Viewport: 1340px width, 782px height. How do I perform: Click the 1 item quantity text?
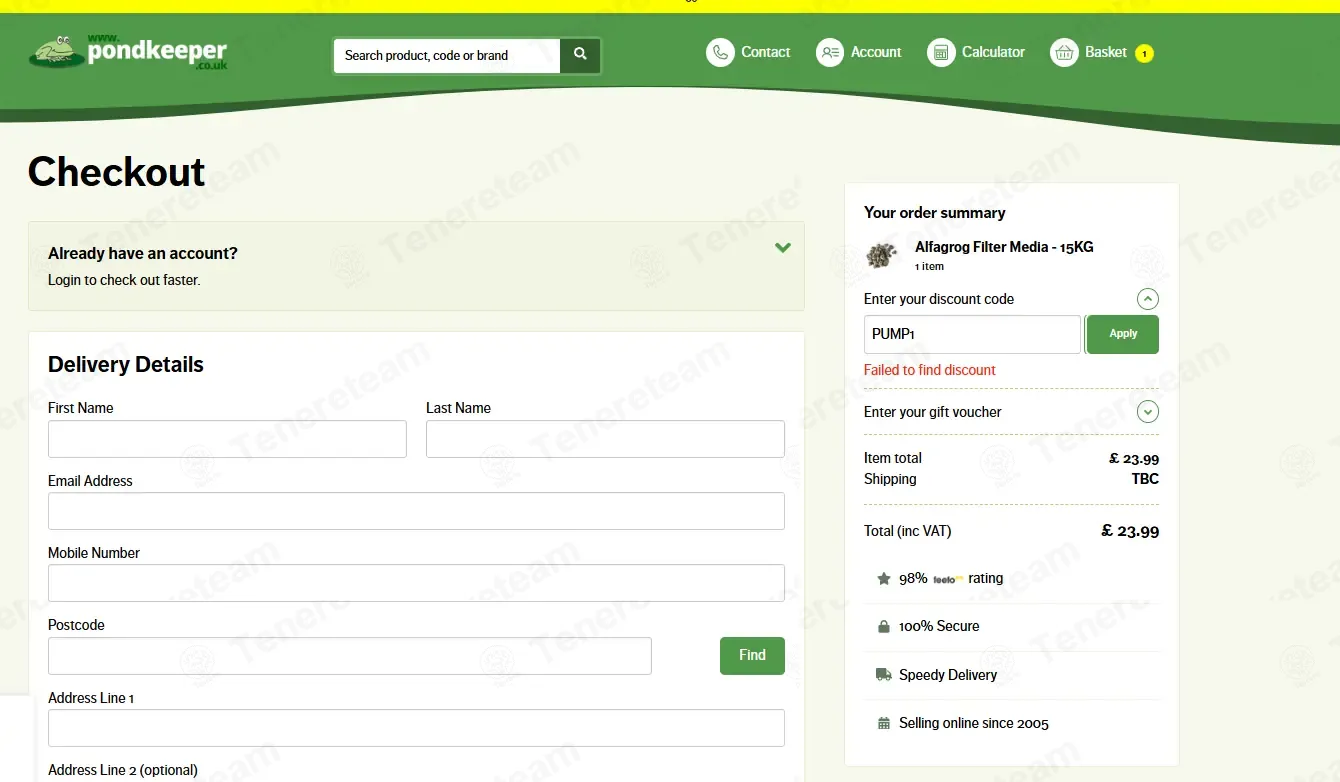click(x=929, y=267)
